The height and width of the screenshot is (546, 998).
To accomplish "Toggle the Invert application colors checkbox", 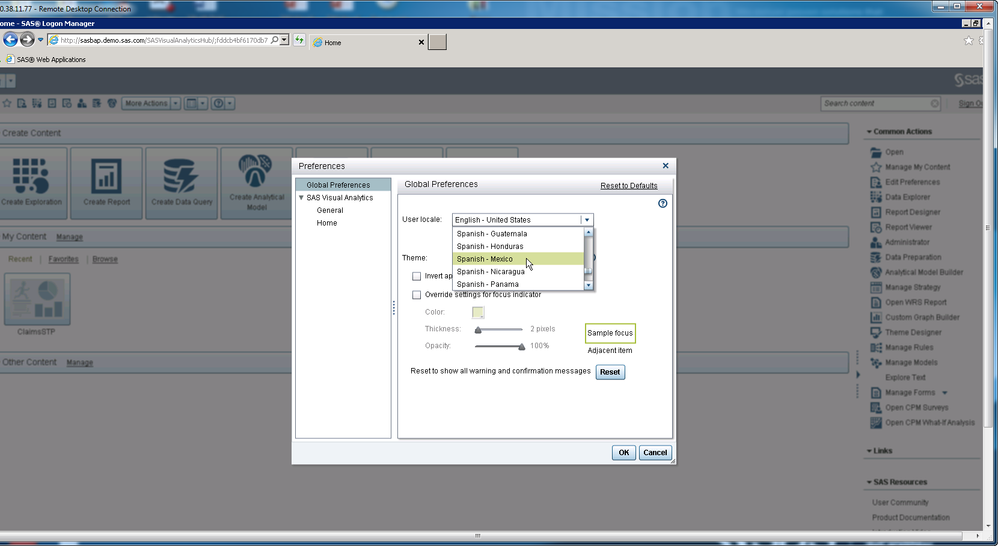I will pyautogui.click(x=416, y=276).
